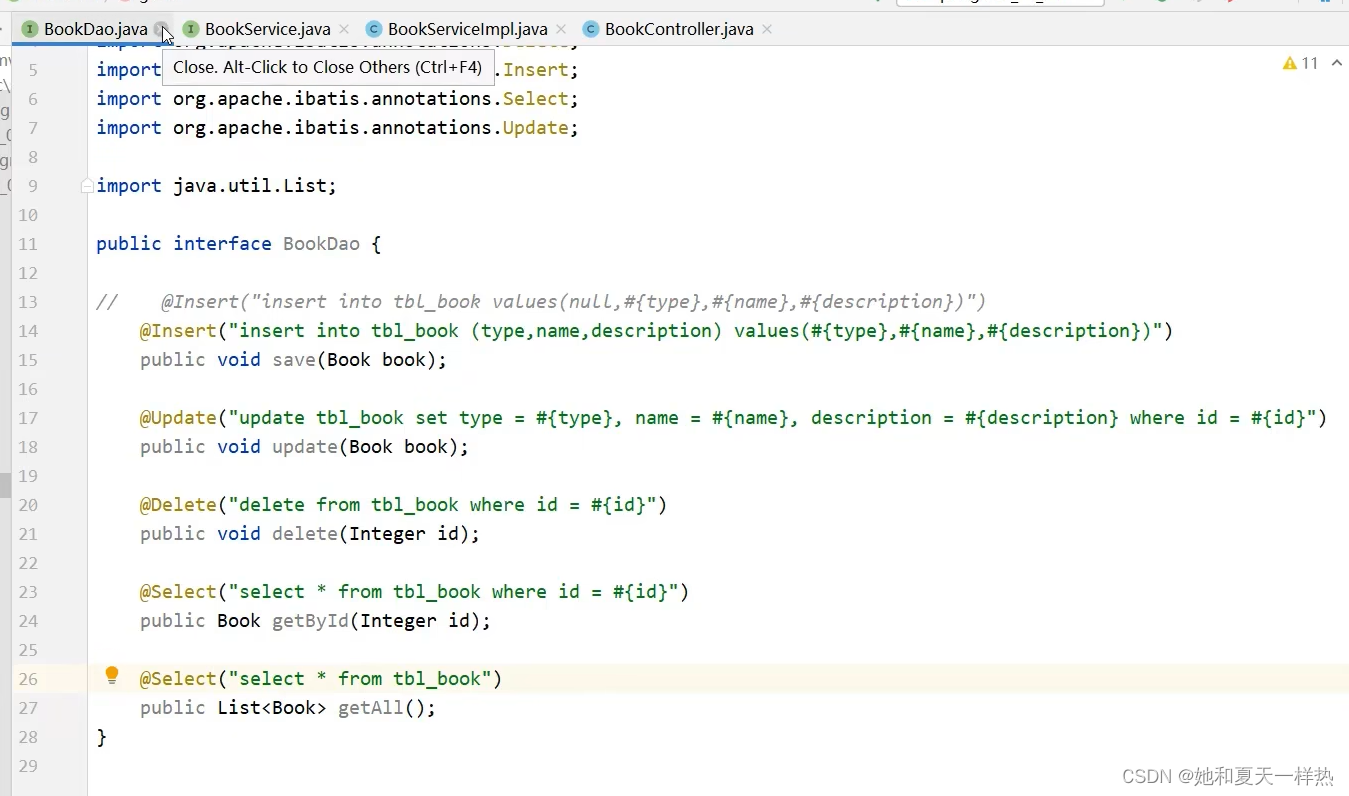Switch to the BookDao.java tab
The image size is (1349, 796).
pos(95,29)
